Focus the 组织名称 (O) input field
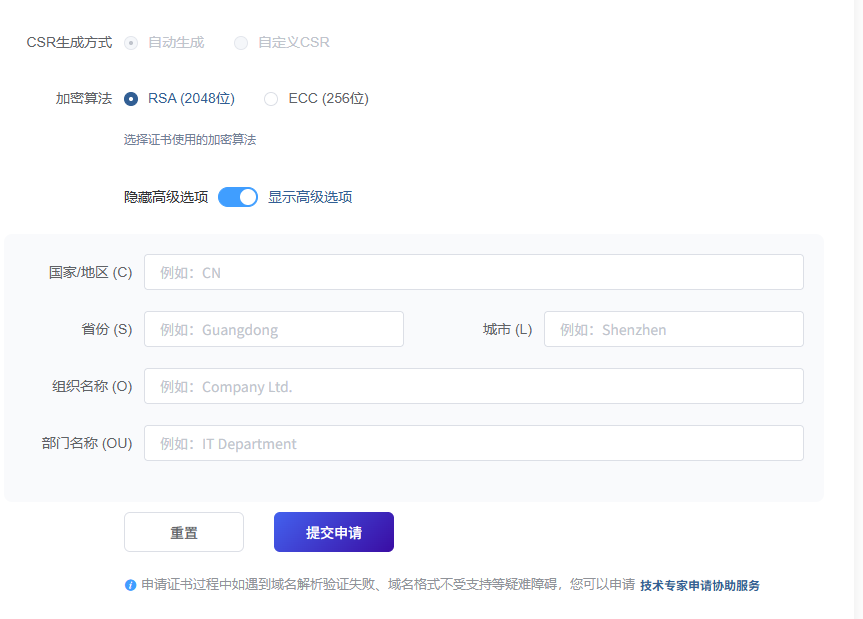This screenshot has height=619, width=863. click(x=474, y=386)
